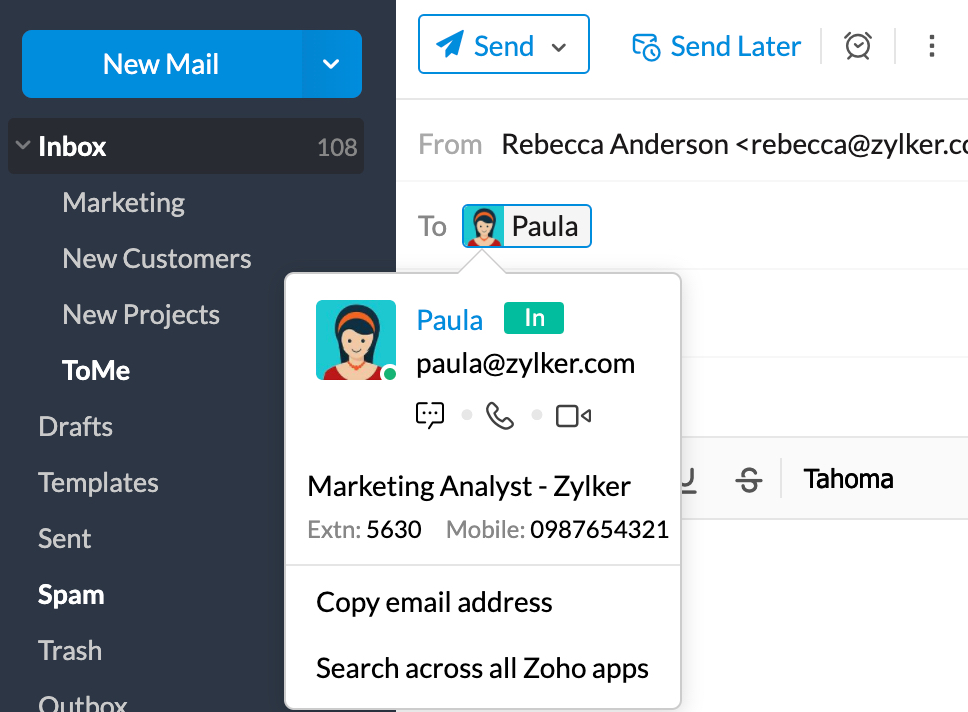Open Paula's profile name link
Viewport: 968px width, 712px height.
click(450, 320)
